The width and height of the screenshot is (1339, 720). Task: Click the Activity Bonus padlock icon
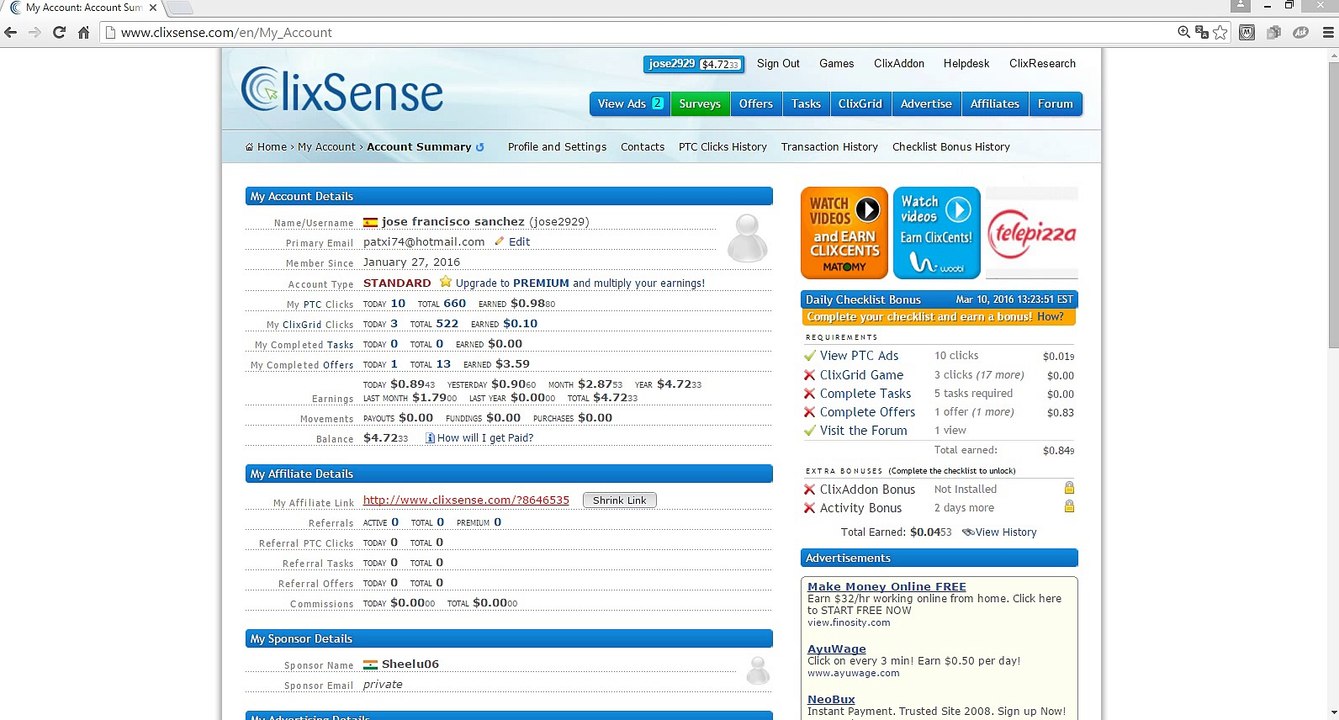1069,507
